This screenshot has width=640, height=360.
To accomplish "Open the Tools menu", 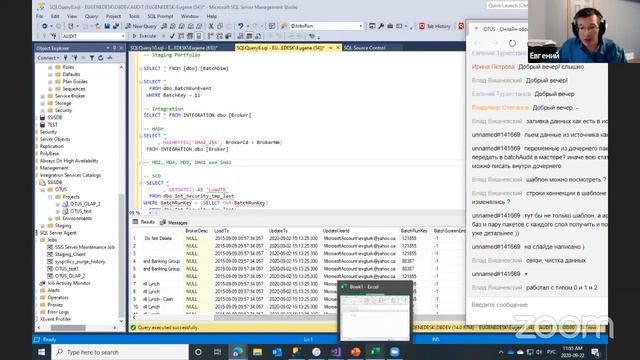I will [134, 16].
